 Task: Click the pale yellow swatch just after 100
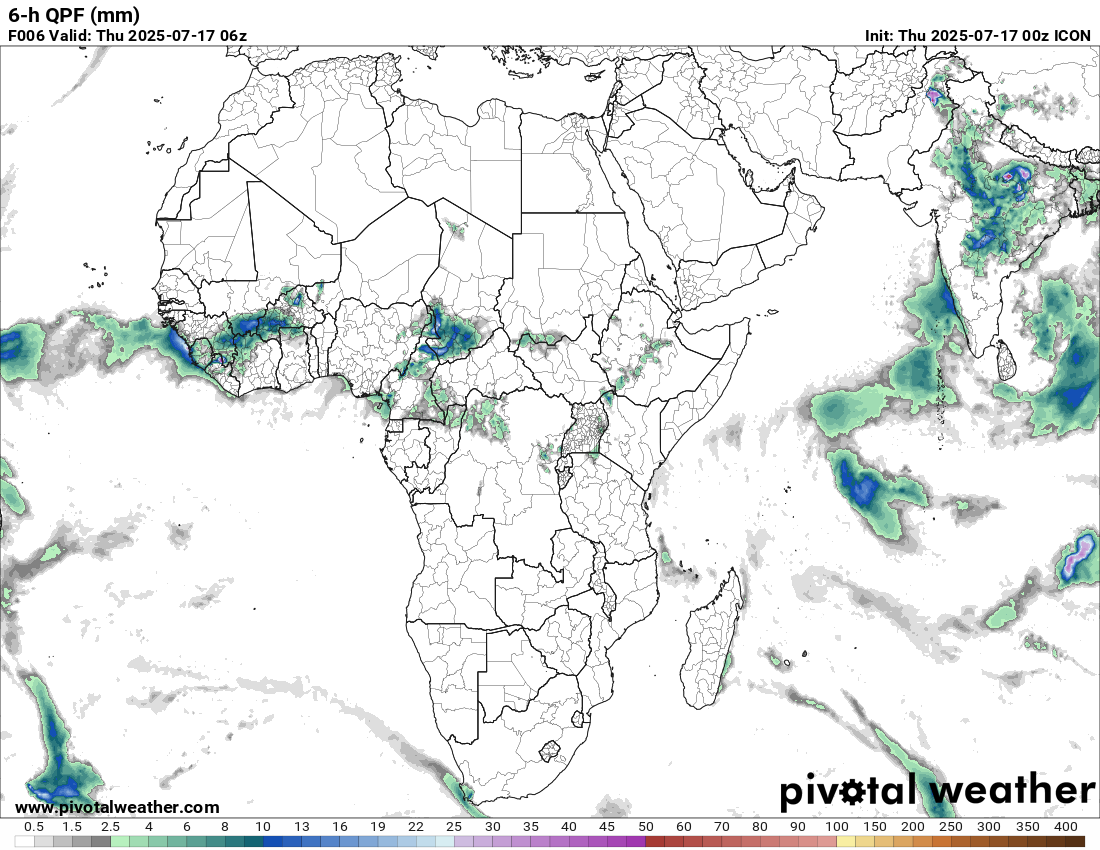click(845, 841)
